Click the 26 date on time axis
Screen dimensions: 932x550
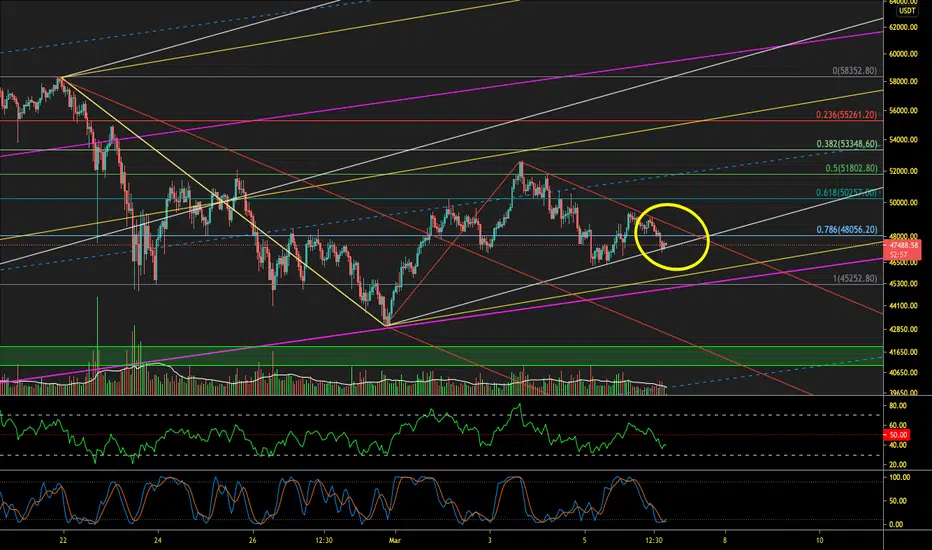tap(253, 540)
